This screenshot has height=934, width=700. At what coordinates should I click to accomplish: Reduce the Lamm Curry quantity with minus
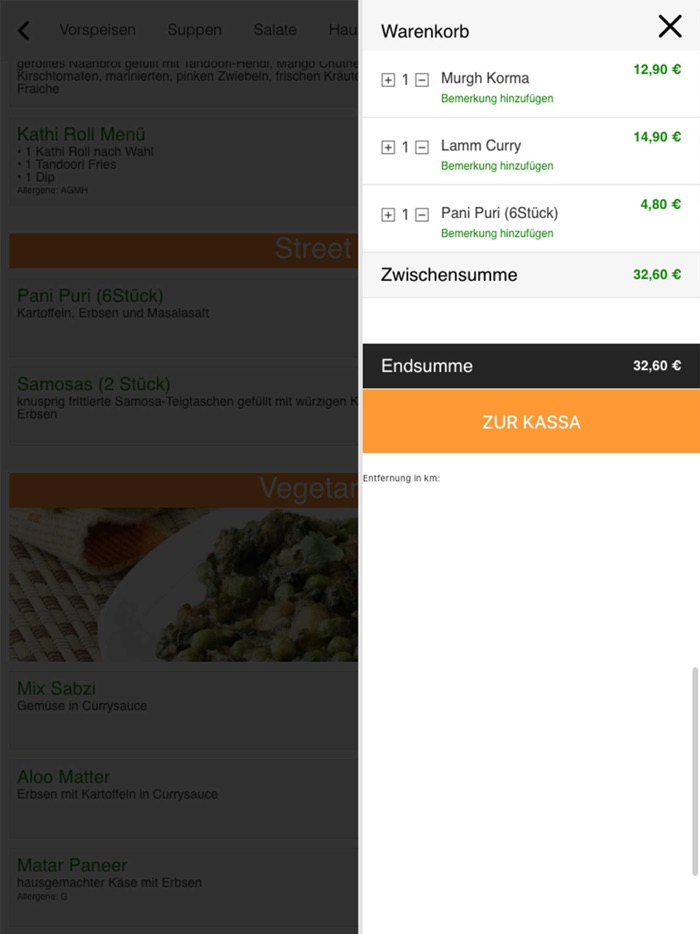click(422, 147)
